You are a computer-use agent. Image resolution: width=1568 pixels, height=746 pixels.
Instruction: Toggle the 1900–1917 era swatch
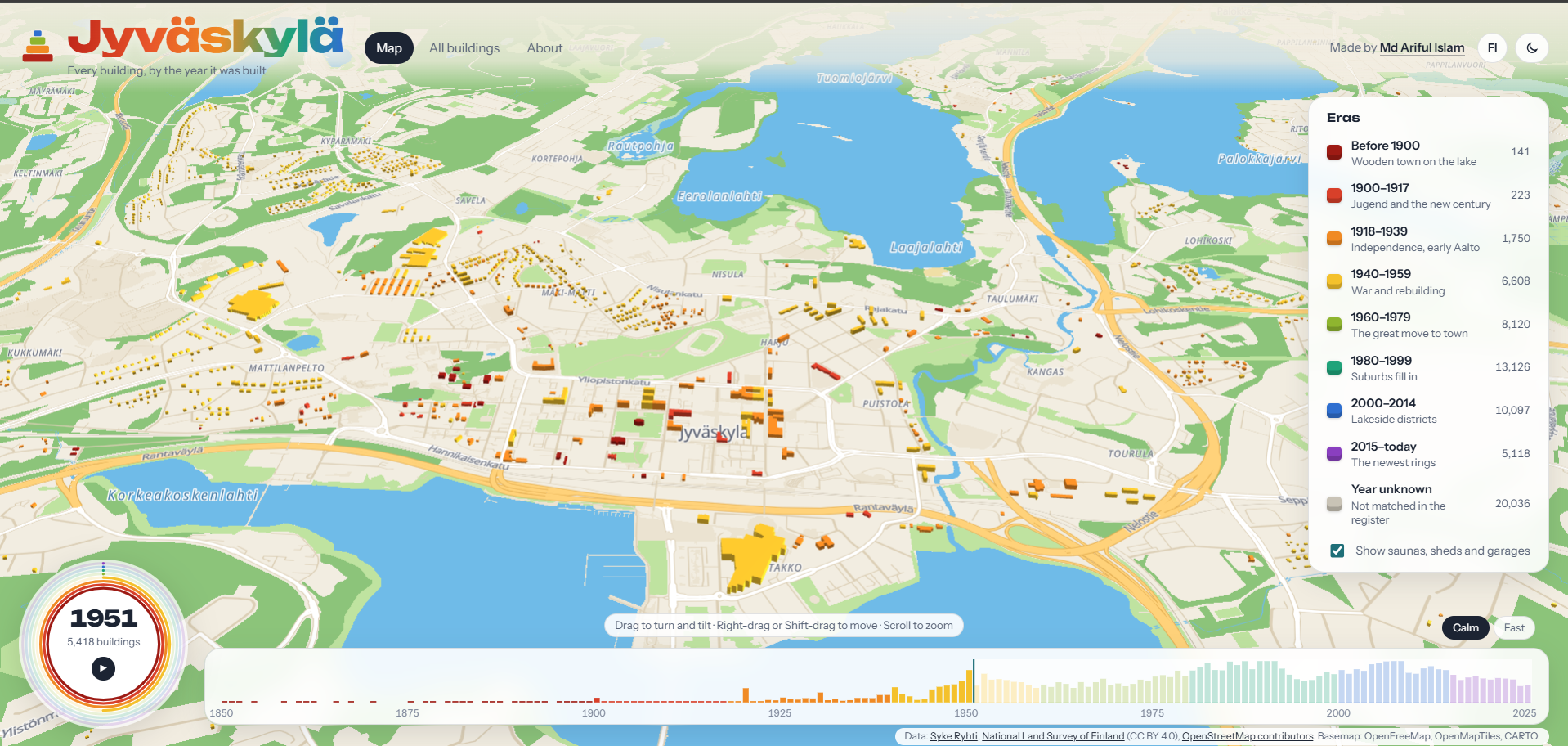tap(1334, 195)
